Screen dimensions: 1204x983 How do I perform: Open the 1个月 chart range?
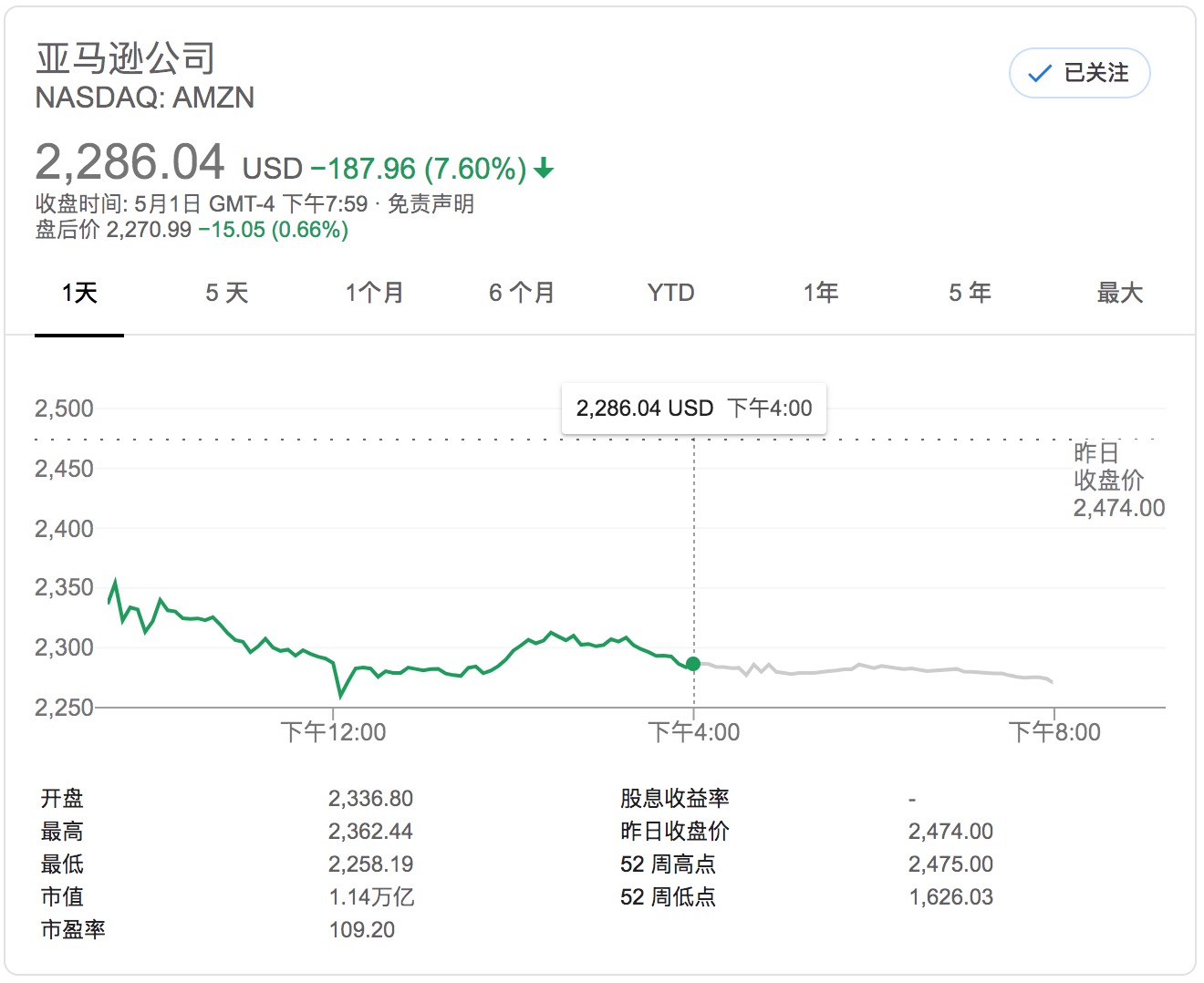click(x=374, y=293)
